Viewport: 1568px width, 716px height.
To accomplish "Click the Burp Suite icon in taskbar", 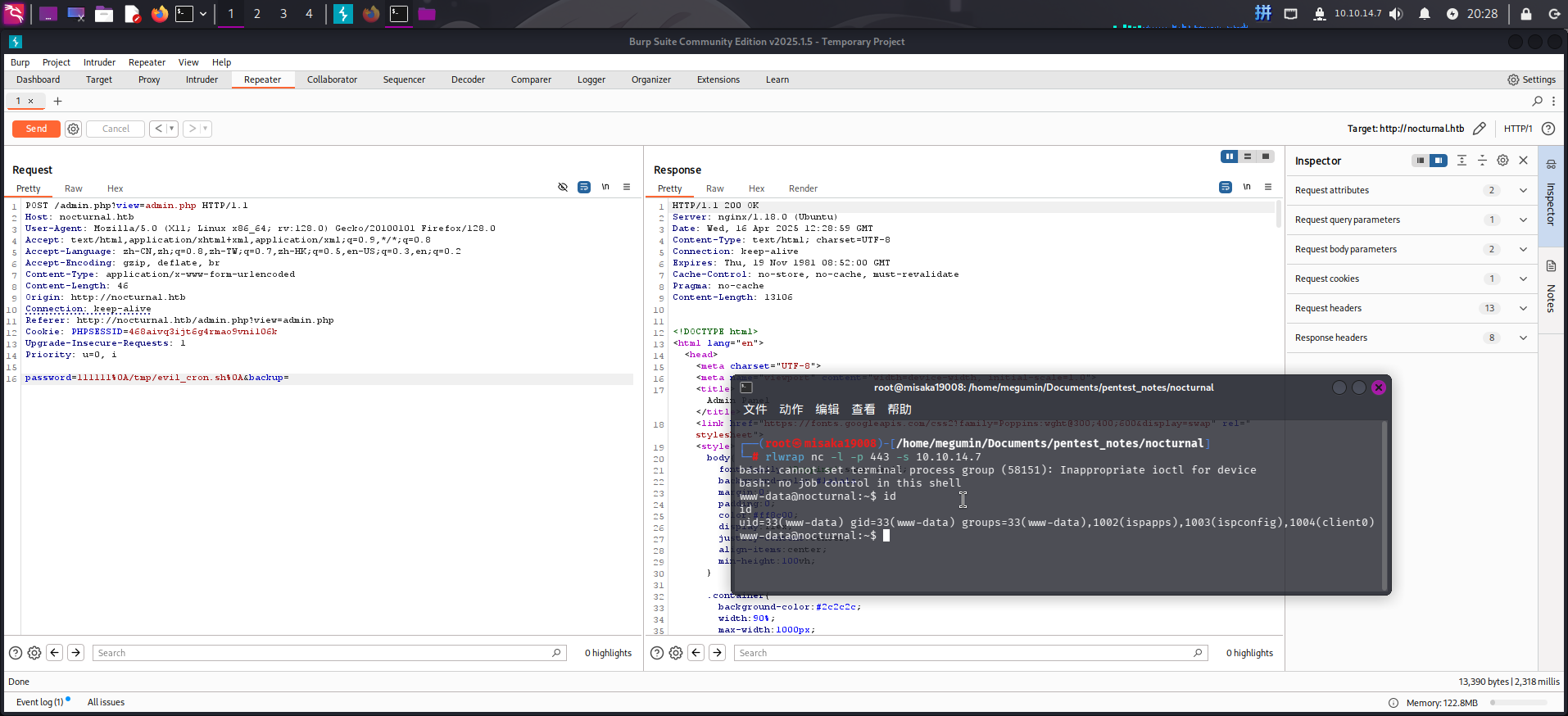I will 343,14.
